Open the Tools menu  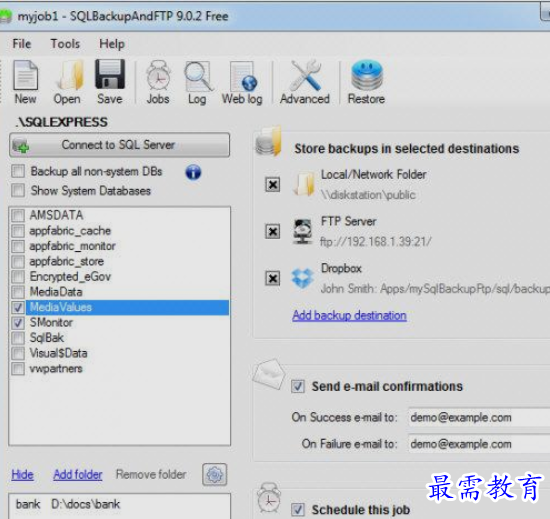(x=65, y=44)
